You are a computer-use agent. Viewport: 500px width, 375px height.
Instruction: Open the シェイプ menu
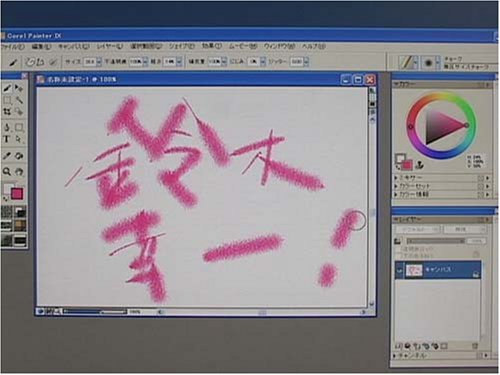(x=182, y=47)
